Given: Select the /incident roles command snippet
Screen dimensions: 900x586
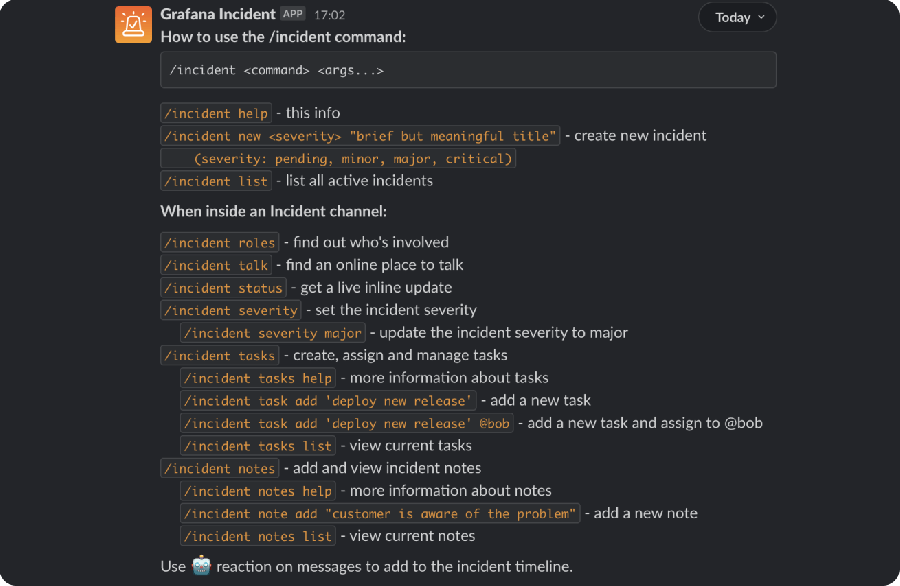Looking at the screenshot, I should click(219, 242).
